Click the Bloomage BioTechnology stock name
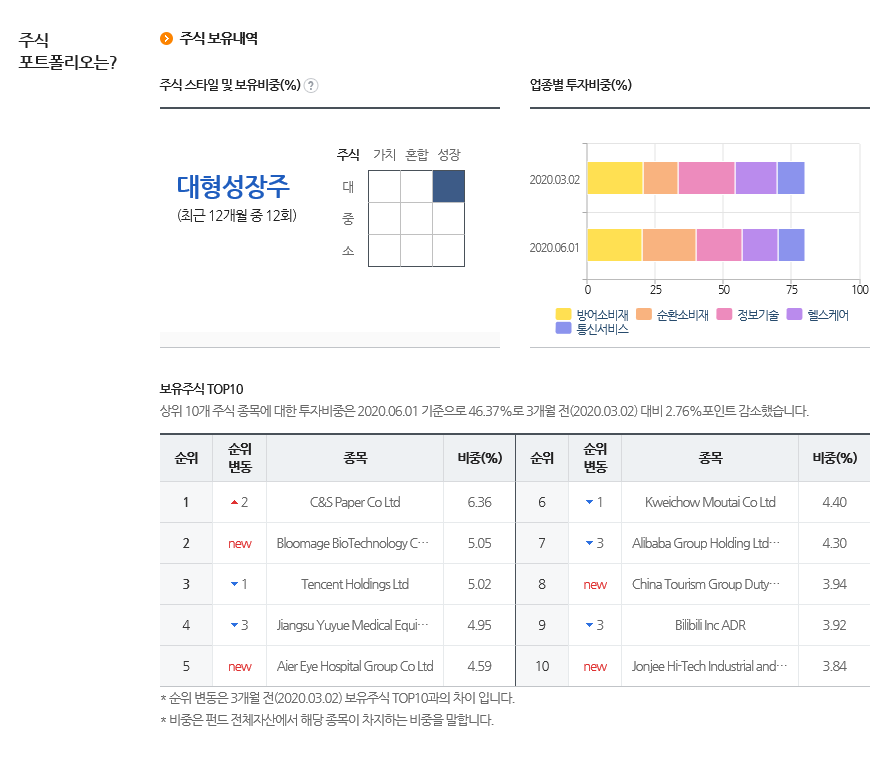The height and width of the screenshot is (762, 877). [x=353, y=543]
